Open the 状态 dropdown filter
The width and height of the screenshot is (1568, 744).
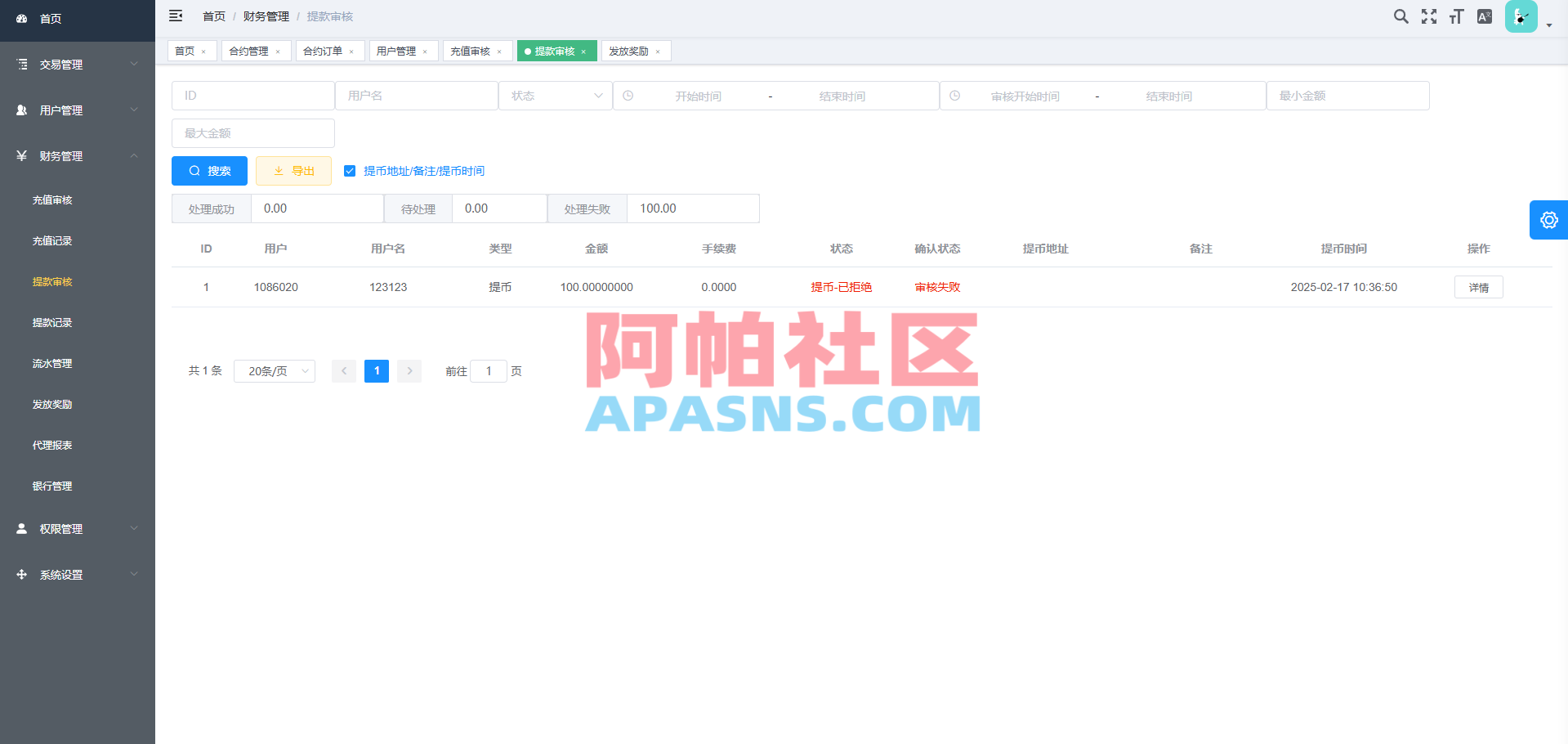556,95
